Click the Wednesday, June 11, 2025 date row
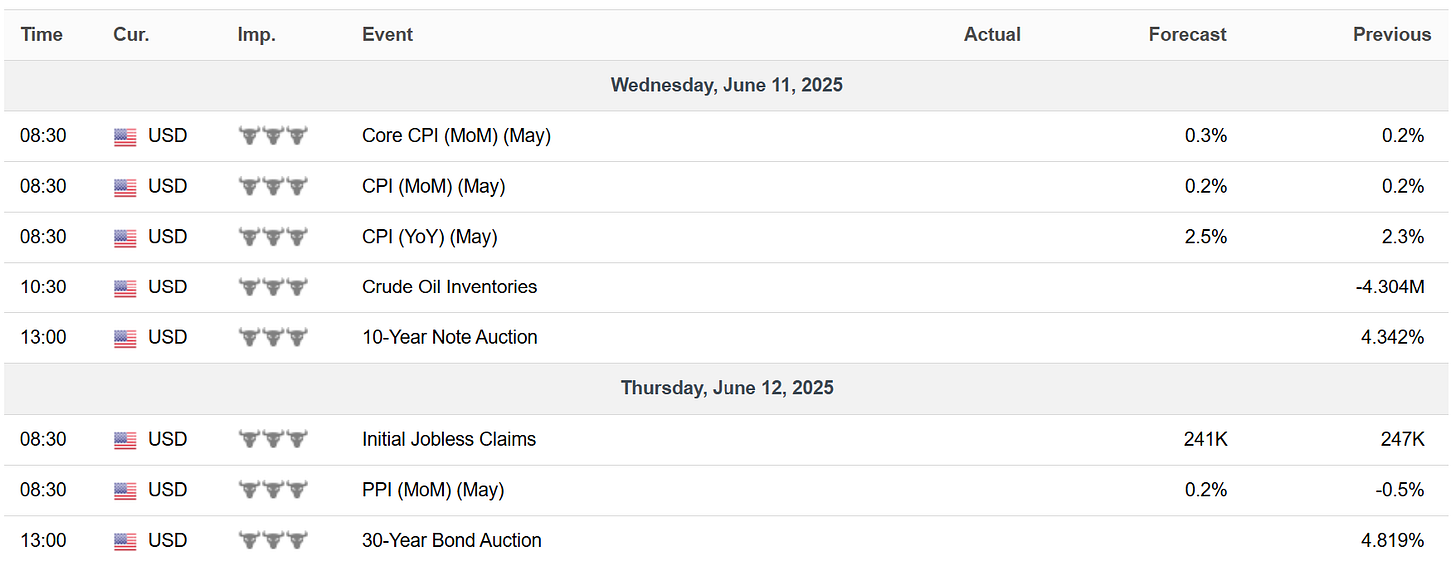Image resolution: width=1456 pixels, height=577 pixels. pyautogui.click(x=727, y=86)
